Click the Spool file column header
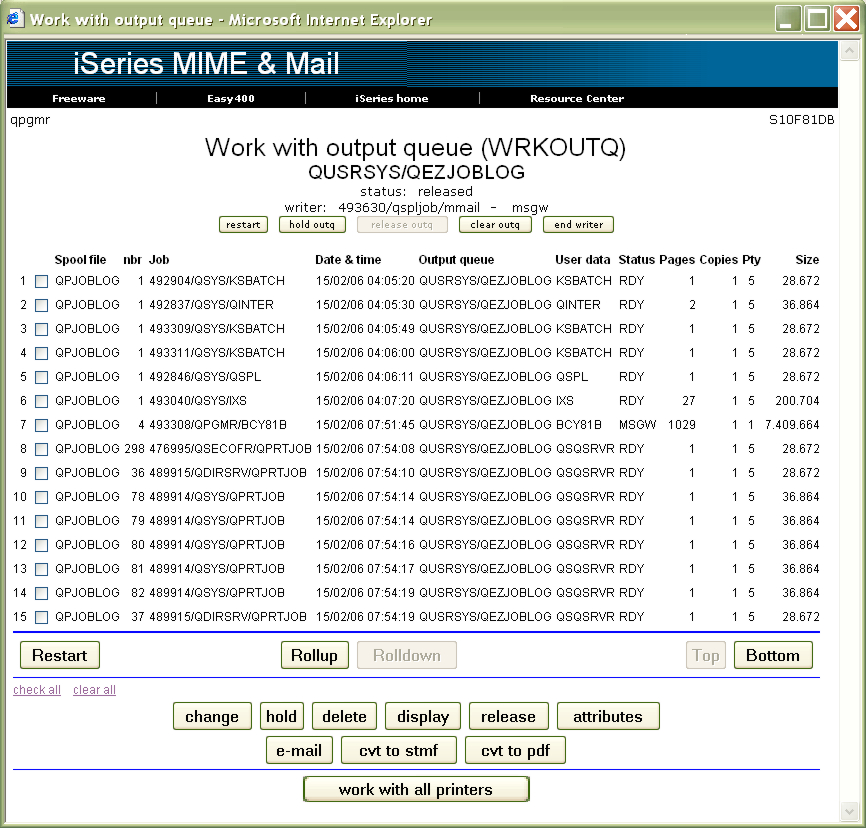 tap(81, 260)
